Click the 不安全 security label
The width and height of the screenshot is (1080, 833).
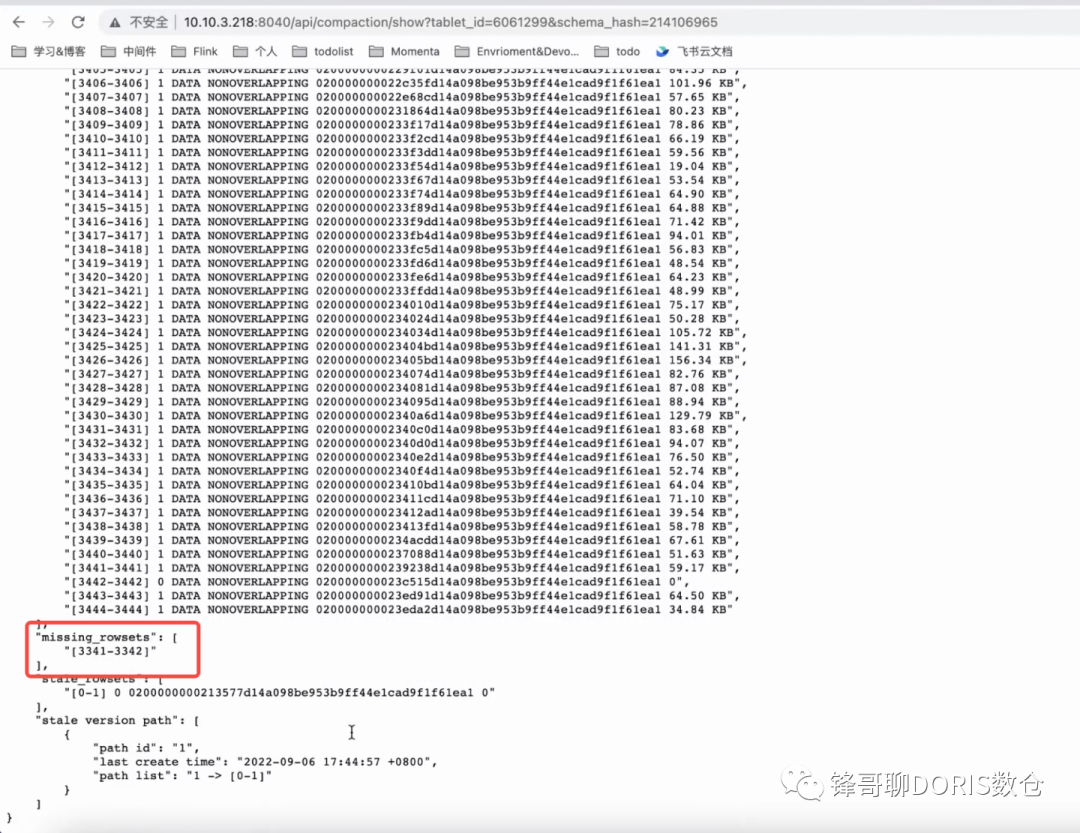(149, 22)
